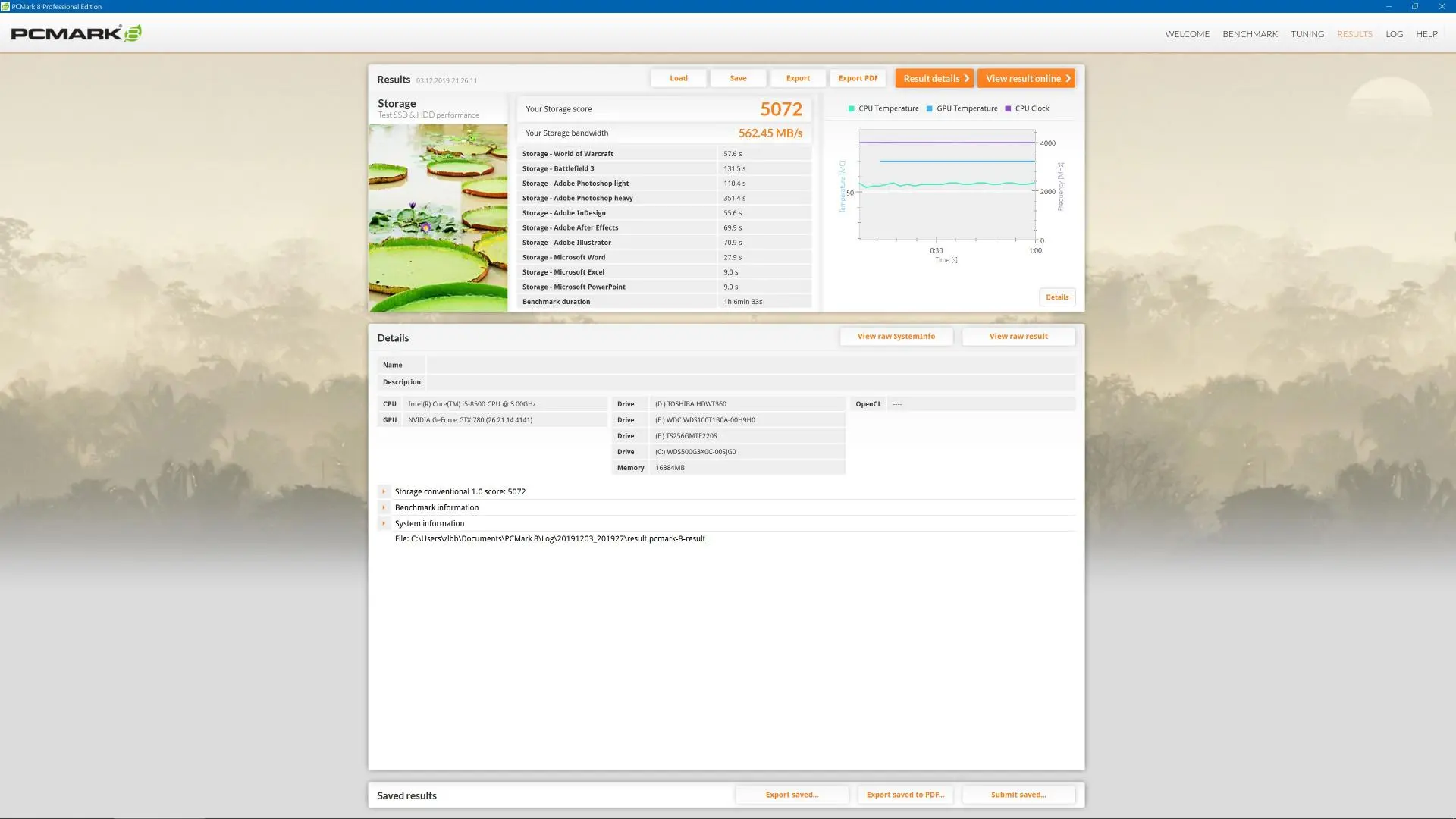Go to the TUNING tab
Viewport: 1456px width, 819px height.
(1307, 34)
